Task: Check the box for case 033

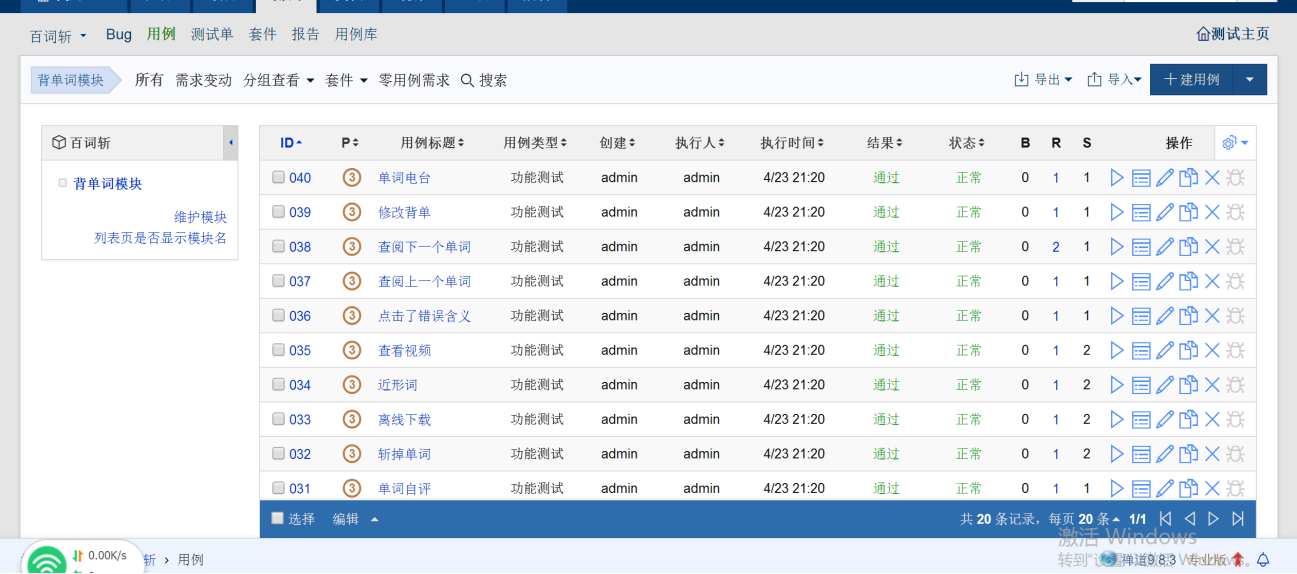Action: click(x=278, y=419)
